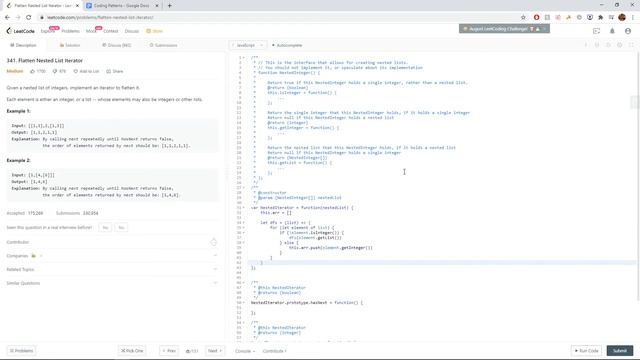Switch to Coding Patterns Google Docs tab
This screenshot has width=640, height=360.
pyautogui.click(x=122, y=6)
